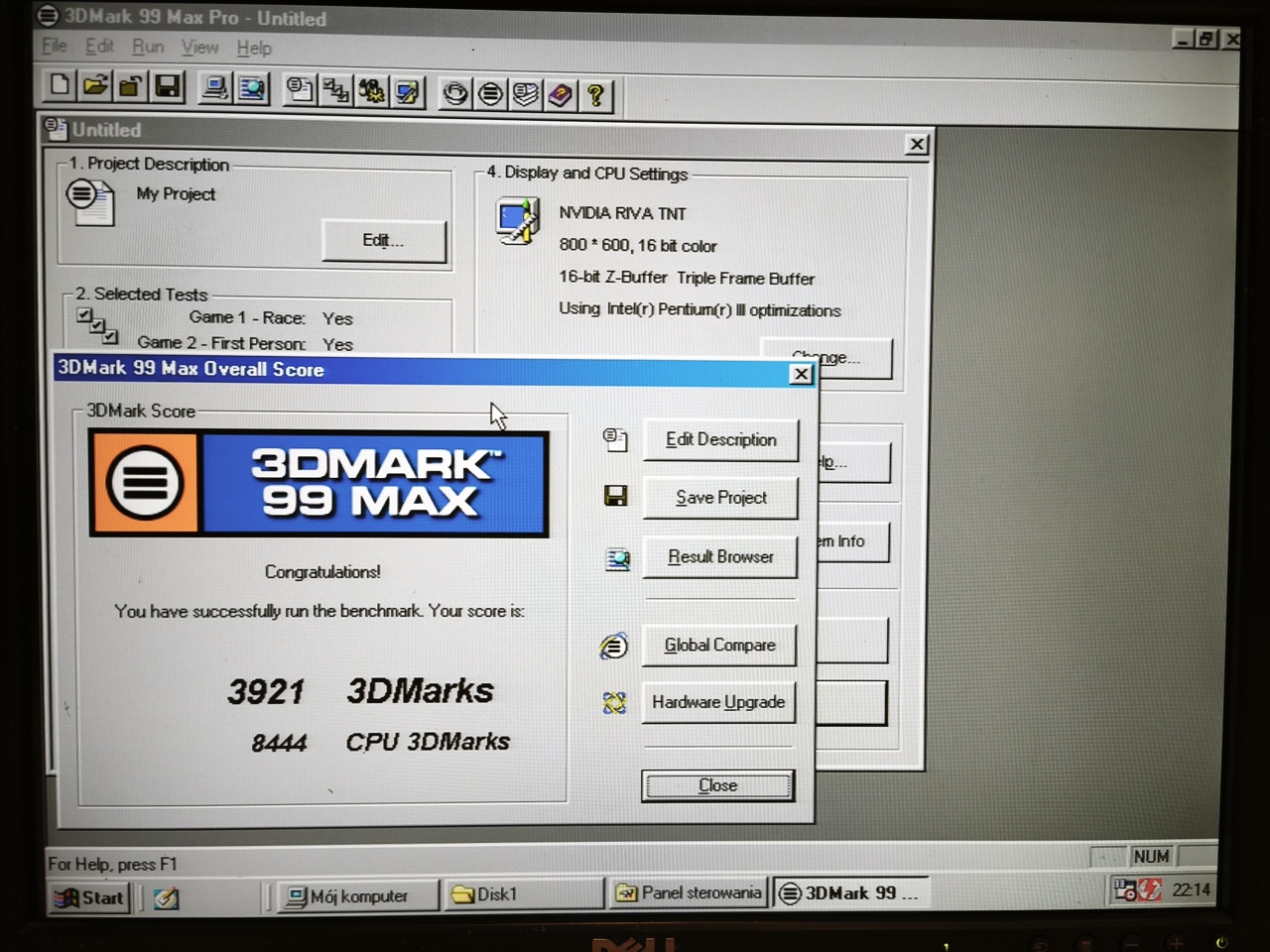Click the computer system info toolbar icon
1270x952 pixels.
pyautogui.click(x=215, y=89)
